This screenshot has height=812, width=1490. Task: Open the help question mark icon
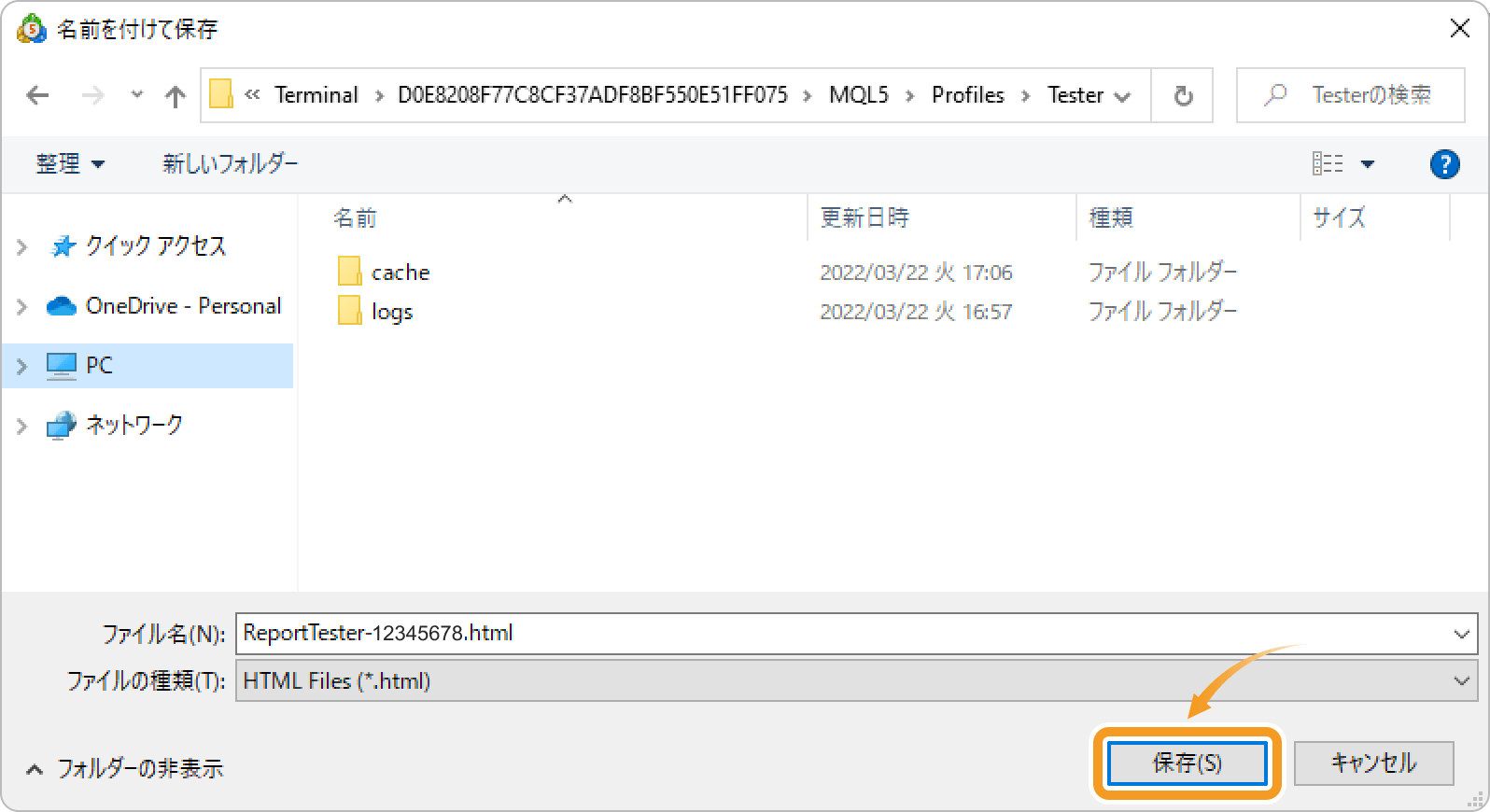[x=1444, y=164]
